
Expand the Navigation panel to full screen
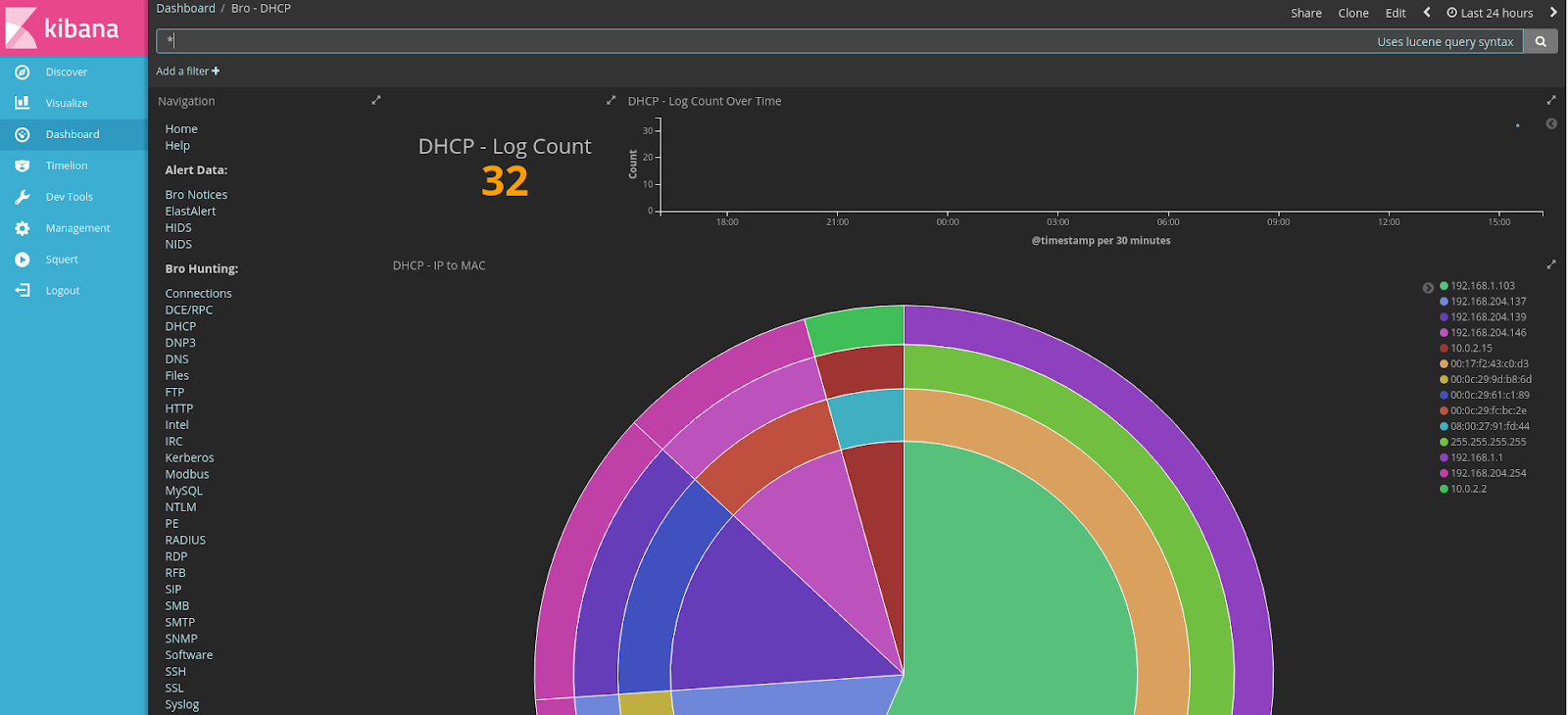coord(376,100)
